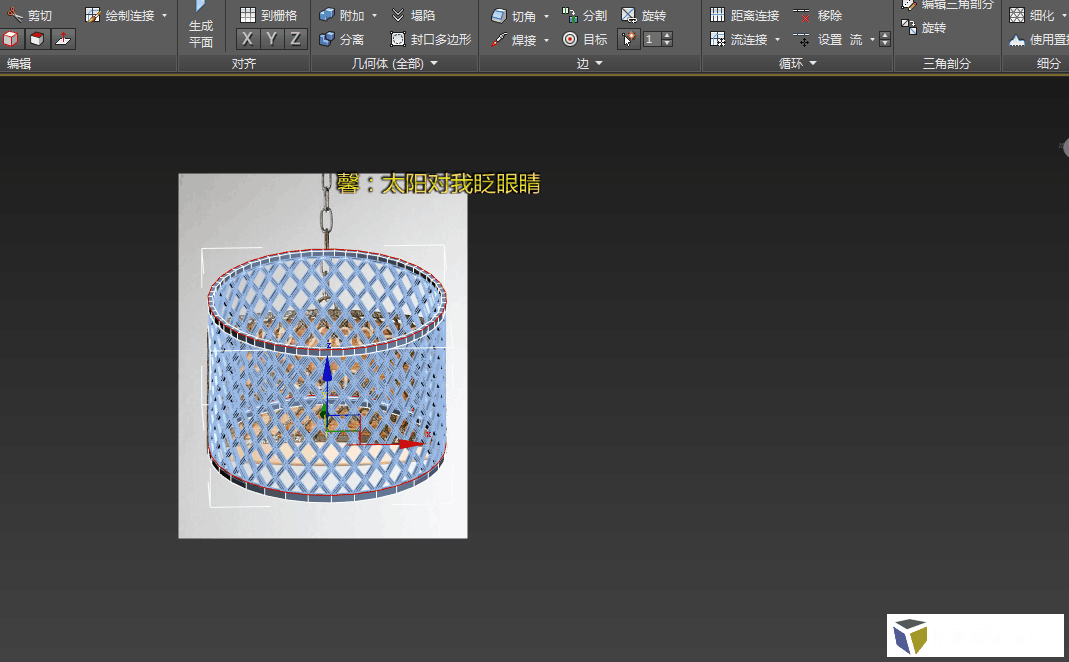Toggle the Y axis align button

click(271, 39)
